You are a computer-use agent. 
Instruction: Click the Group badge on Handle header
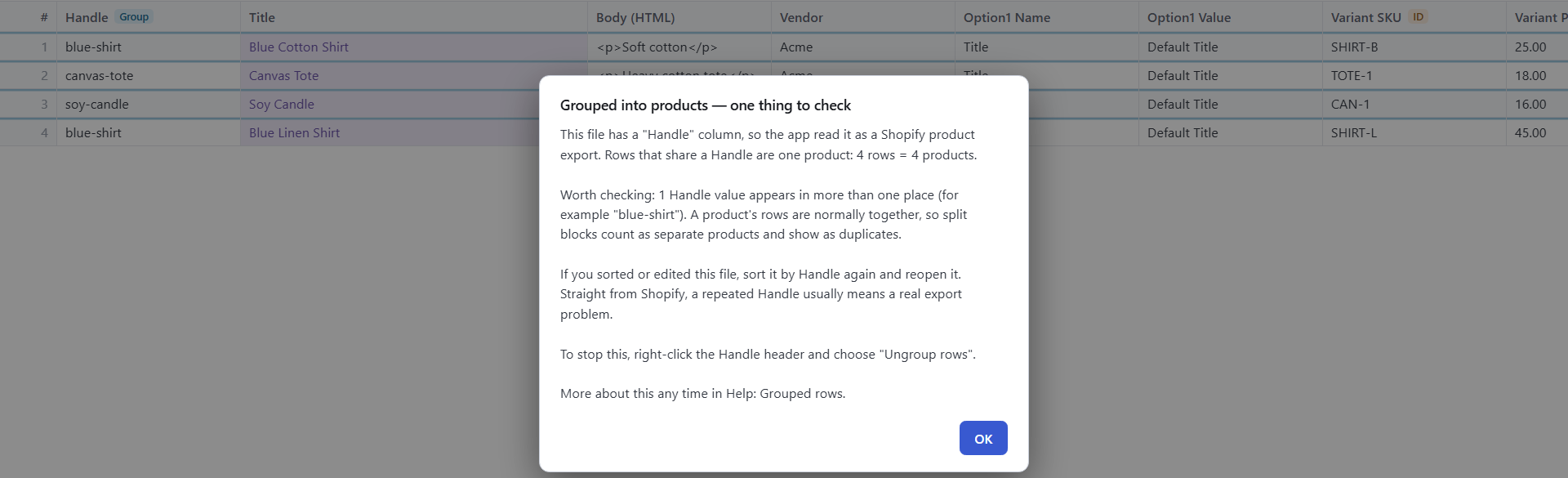click(x=134, y=17)
